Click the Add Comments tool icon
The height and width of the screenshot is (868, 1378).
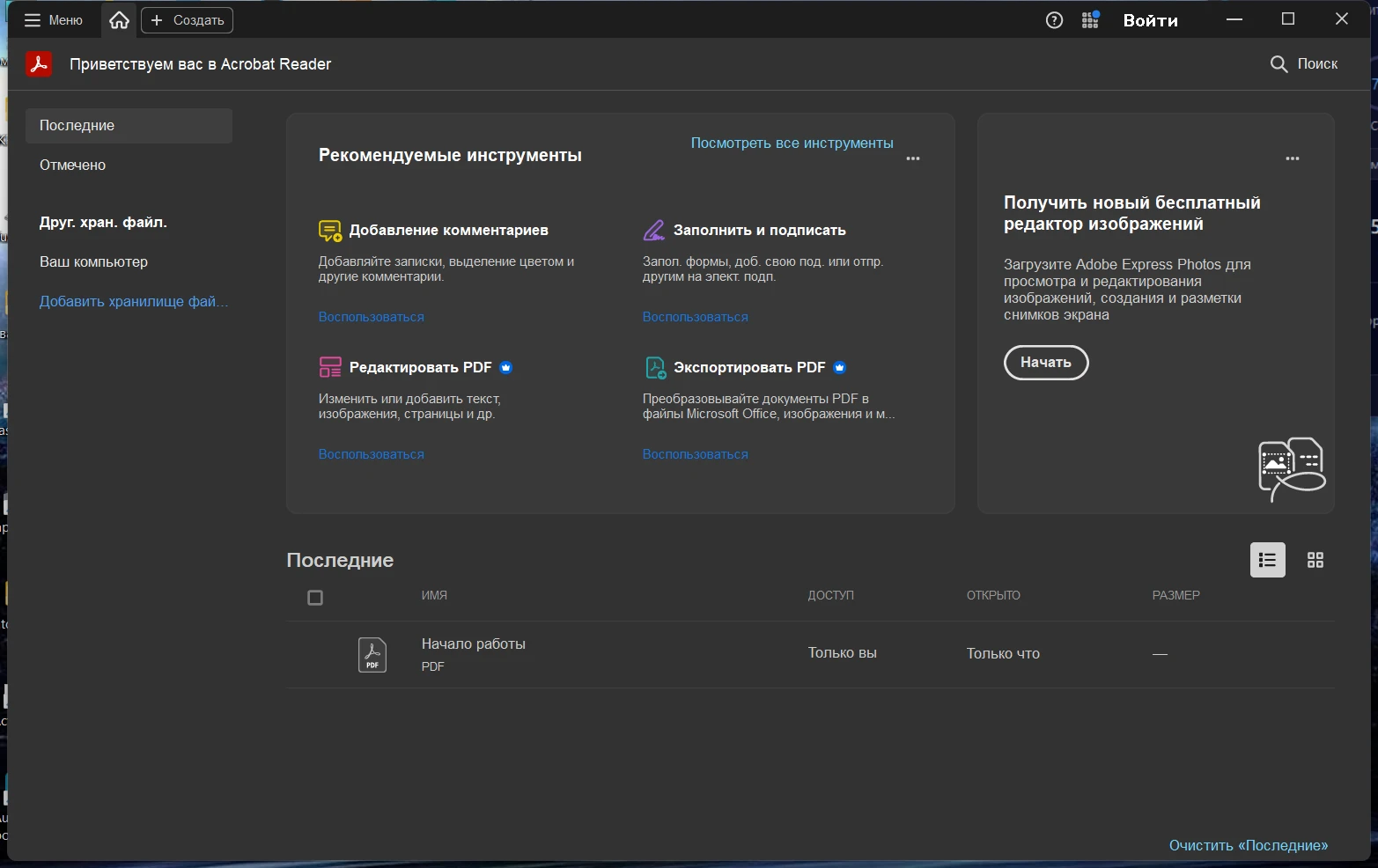click(329, 231)
